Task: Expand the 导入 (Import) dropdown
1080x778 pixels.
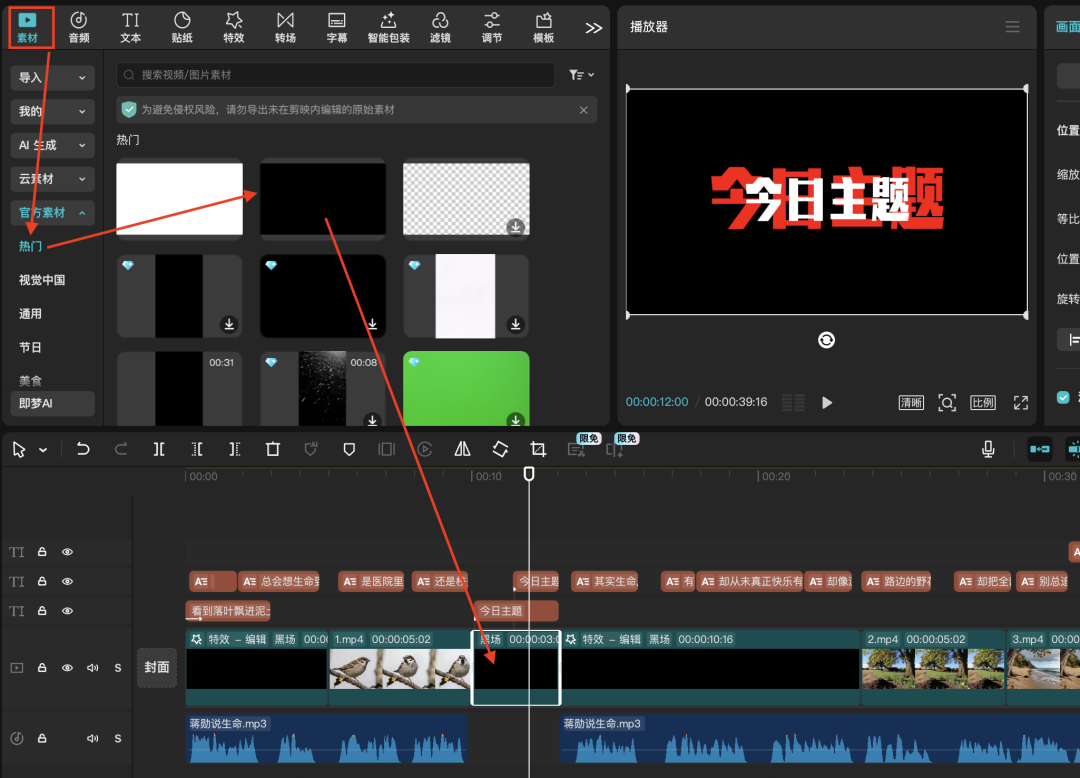Action: (51, 77)
